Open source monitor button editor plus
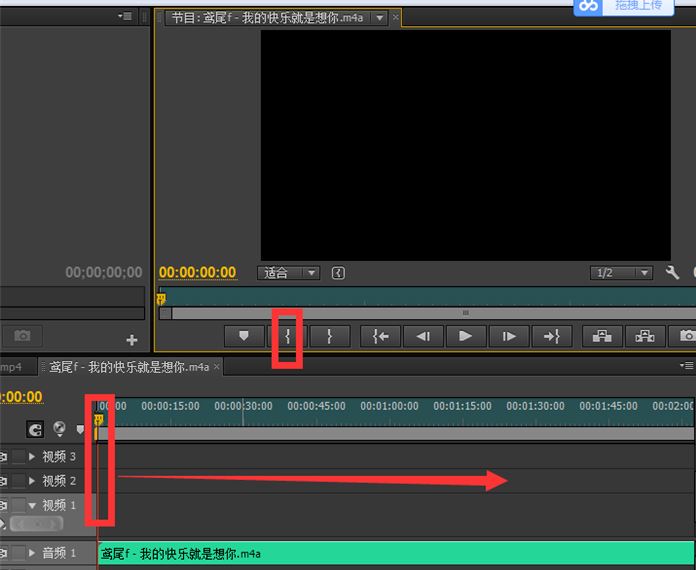 pyautogui.click(x=132, y=340)
